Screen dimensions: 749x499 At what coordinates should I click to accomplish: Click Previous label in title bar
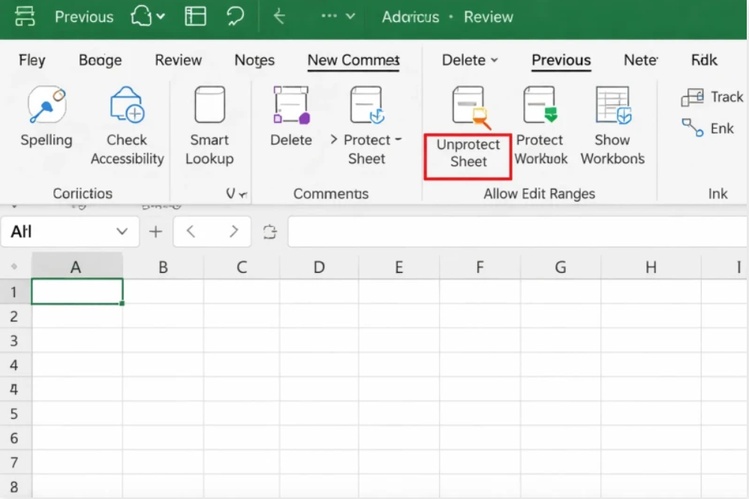[x=84, y=17]
